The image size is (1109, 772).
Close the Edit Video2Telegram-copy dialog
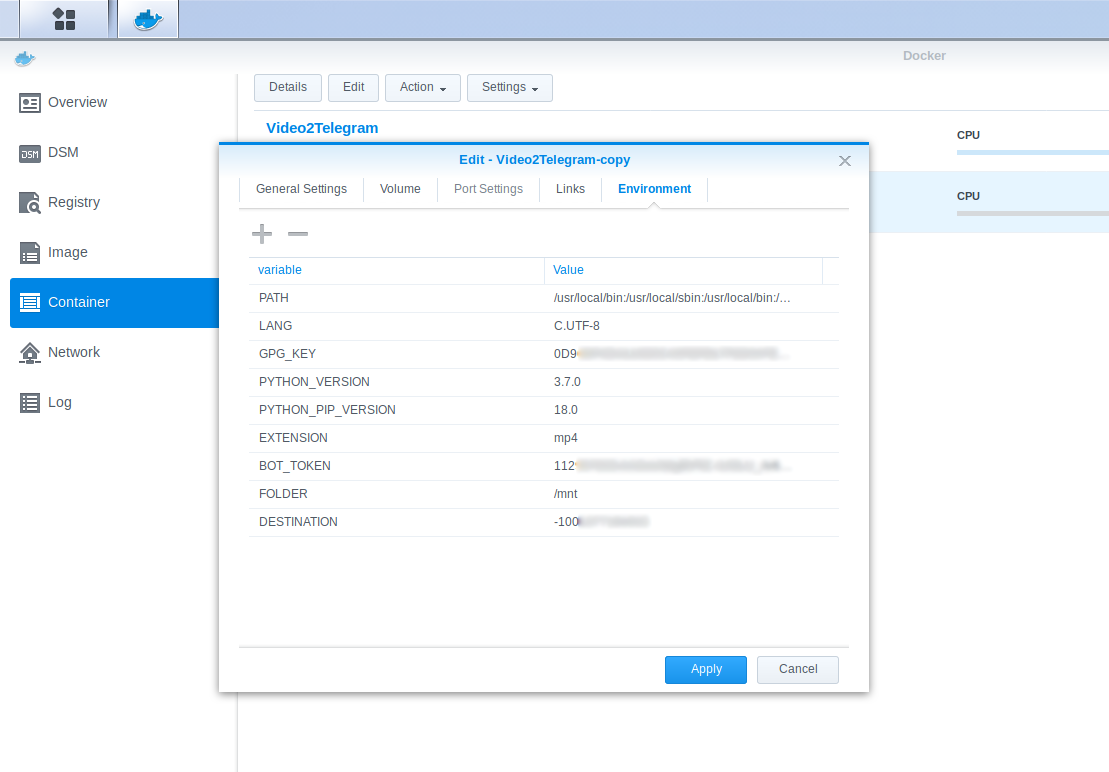[844, 161]
